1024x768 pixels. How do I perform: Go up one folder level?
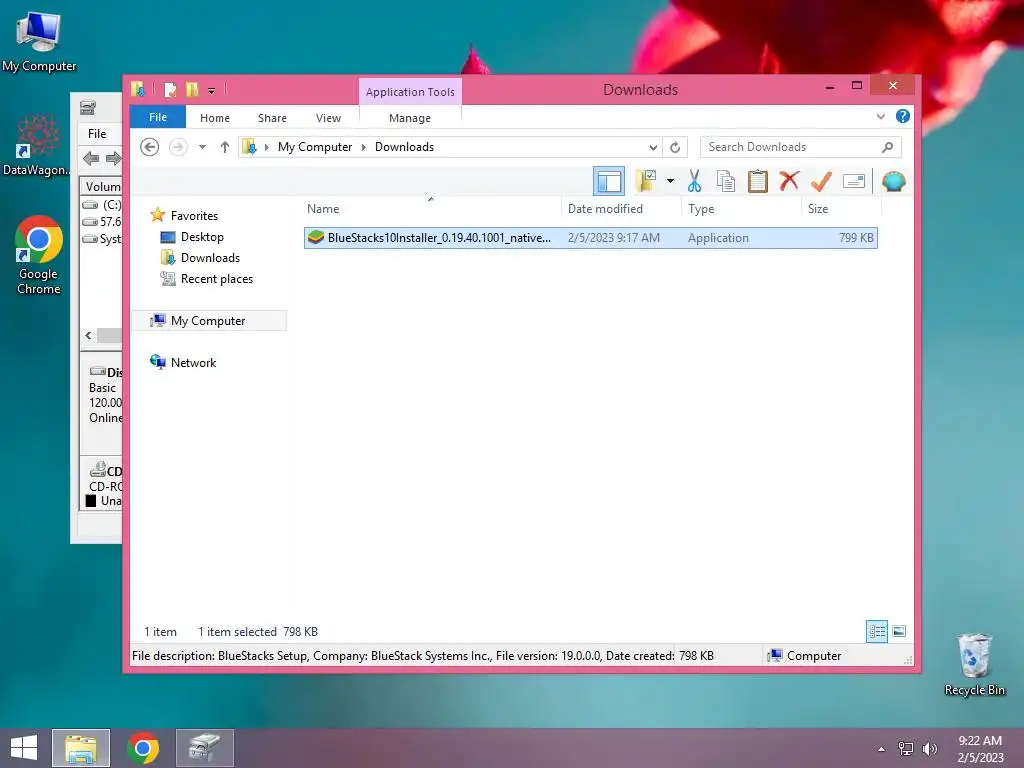[225, 147]
